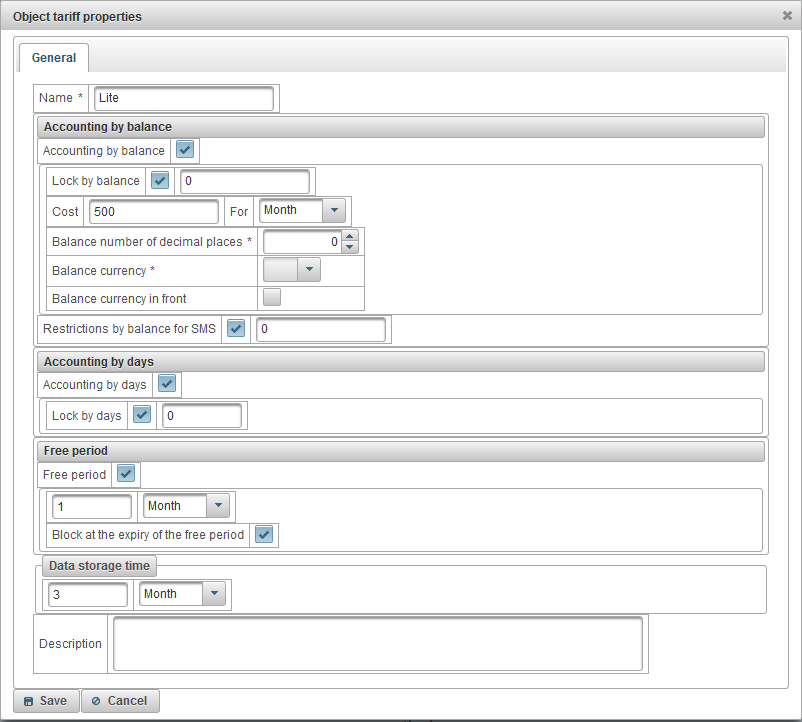Switch to the General tab
The width and height of the screenshot is (802, 722).
tap(54, 58)
